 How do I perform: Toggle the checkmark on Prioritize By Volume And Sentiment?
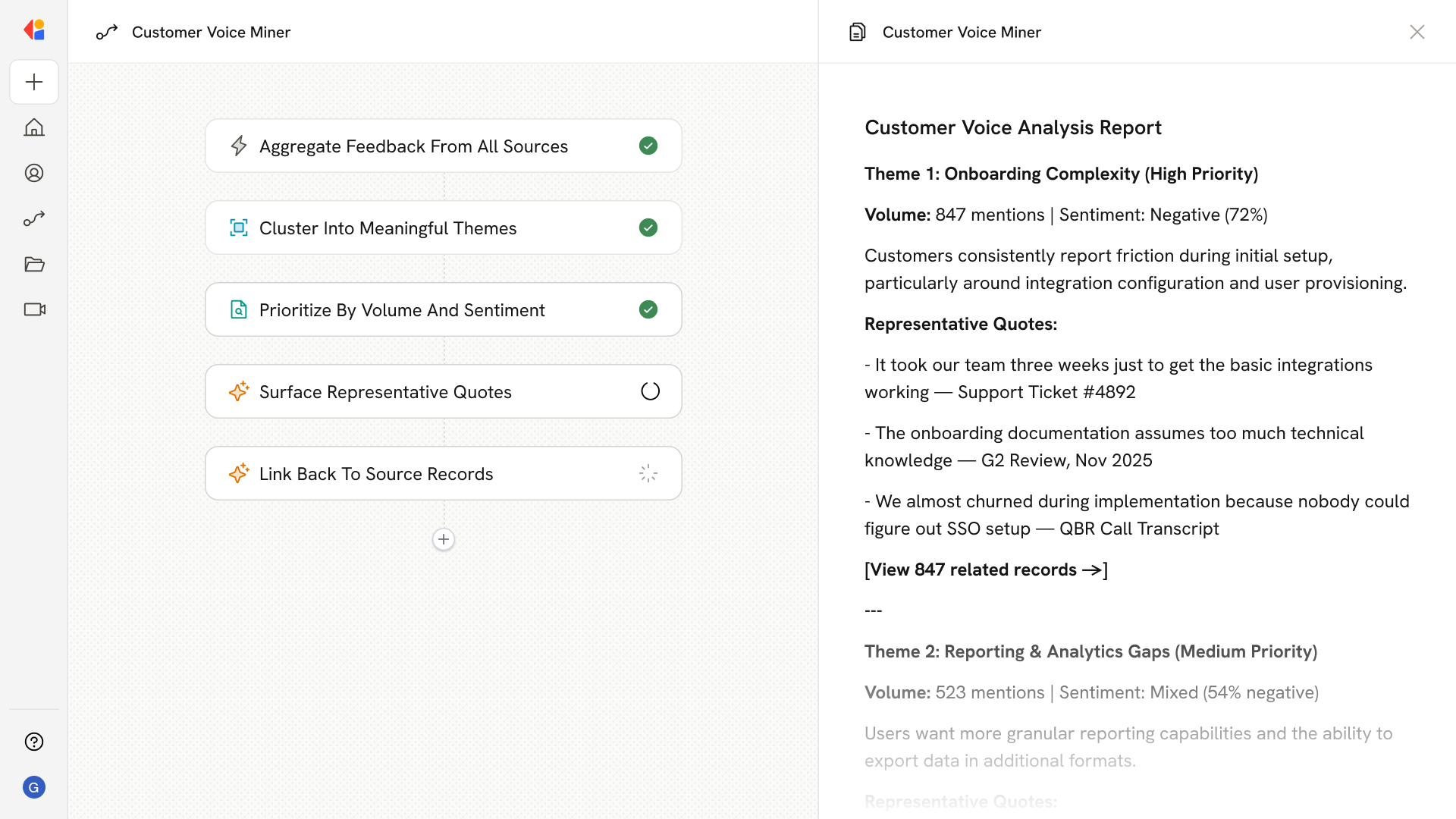pos(648,309)
